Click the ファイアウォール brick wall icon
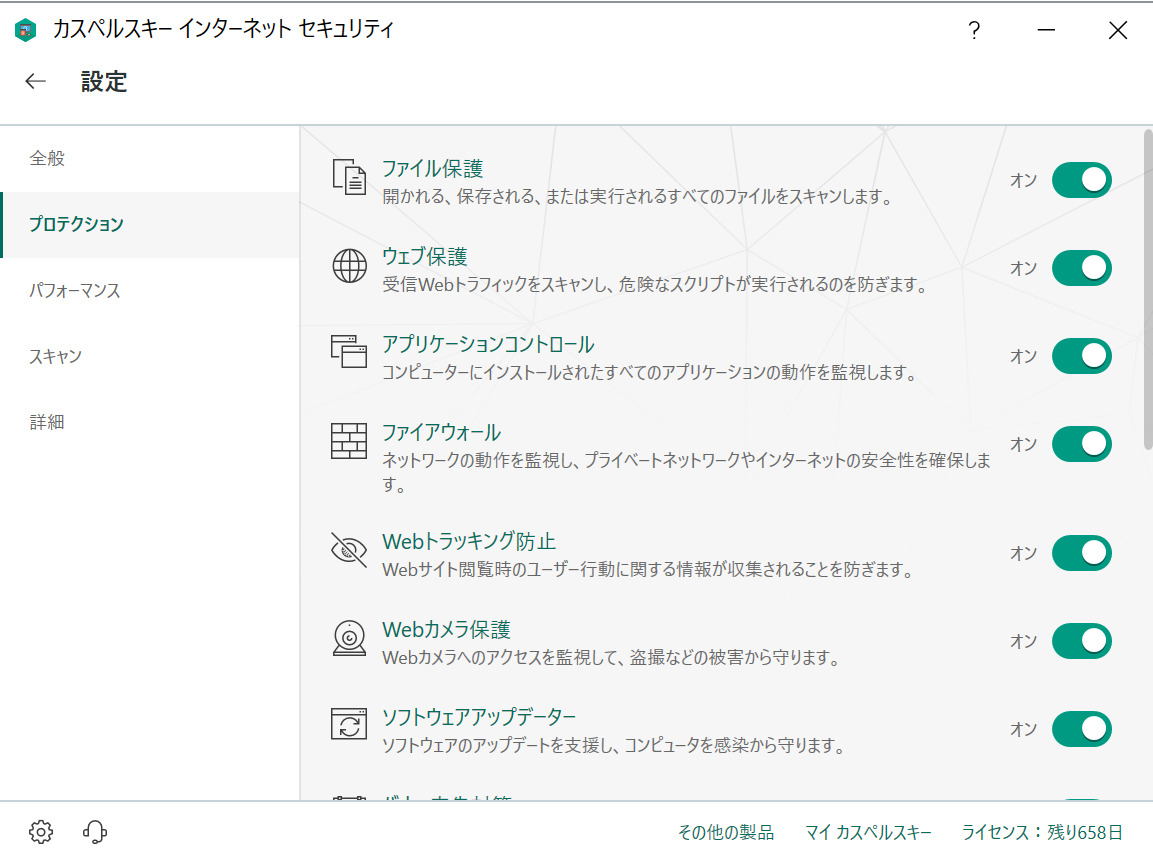Screen dimensions: 1153x861 click(349, 440)
